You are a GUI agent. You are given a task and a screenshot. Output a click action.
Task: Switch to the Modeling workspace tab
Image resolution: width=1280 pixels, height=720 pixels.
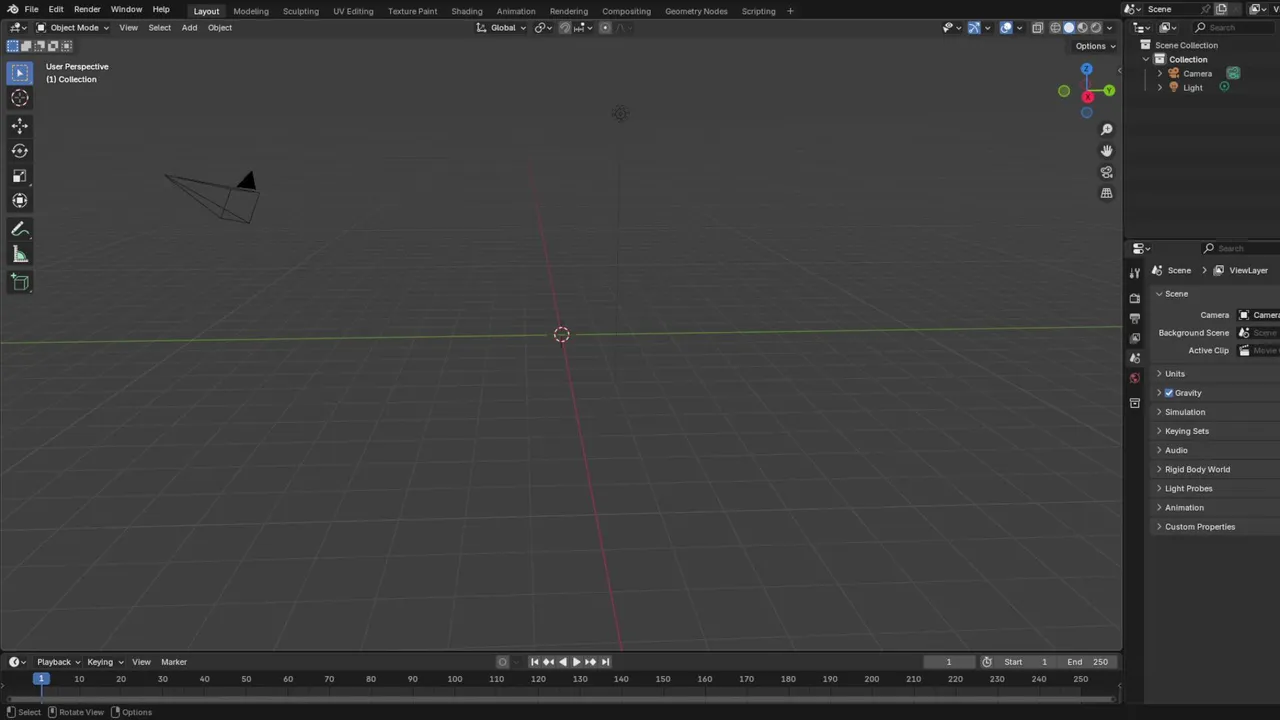251,11
